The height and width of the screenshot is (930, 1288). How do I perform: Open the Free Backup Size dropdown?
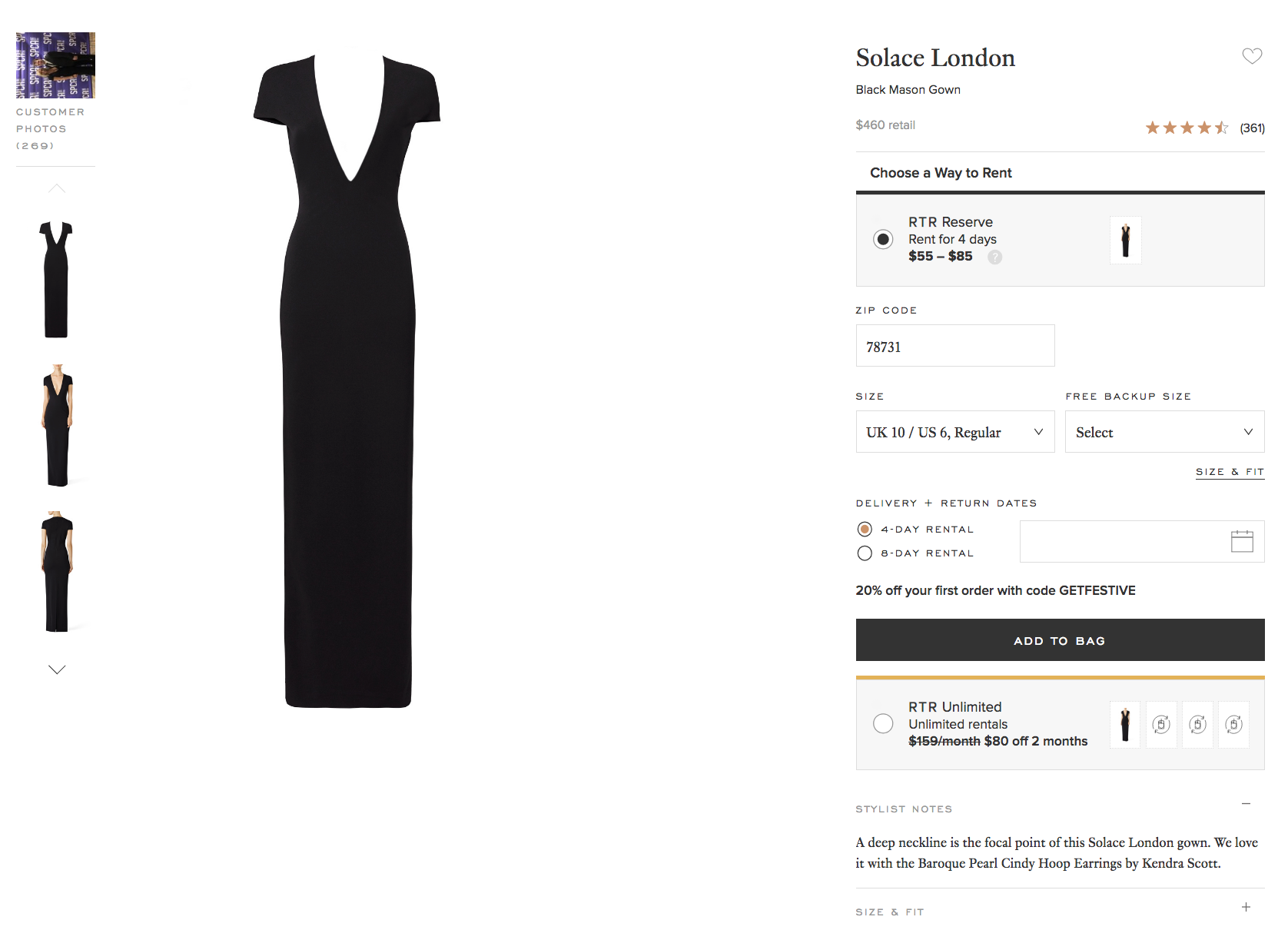pyautogui.click(x=1164, y=432)
